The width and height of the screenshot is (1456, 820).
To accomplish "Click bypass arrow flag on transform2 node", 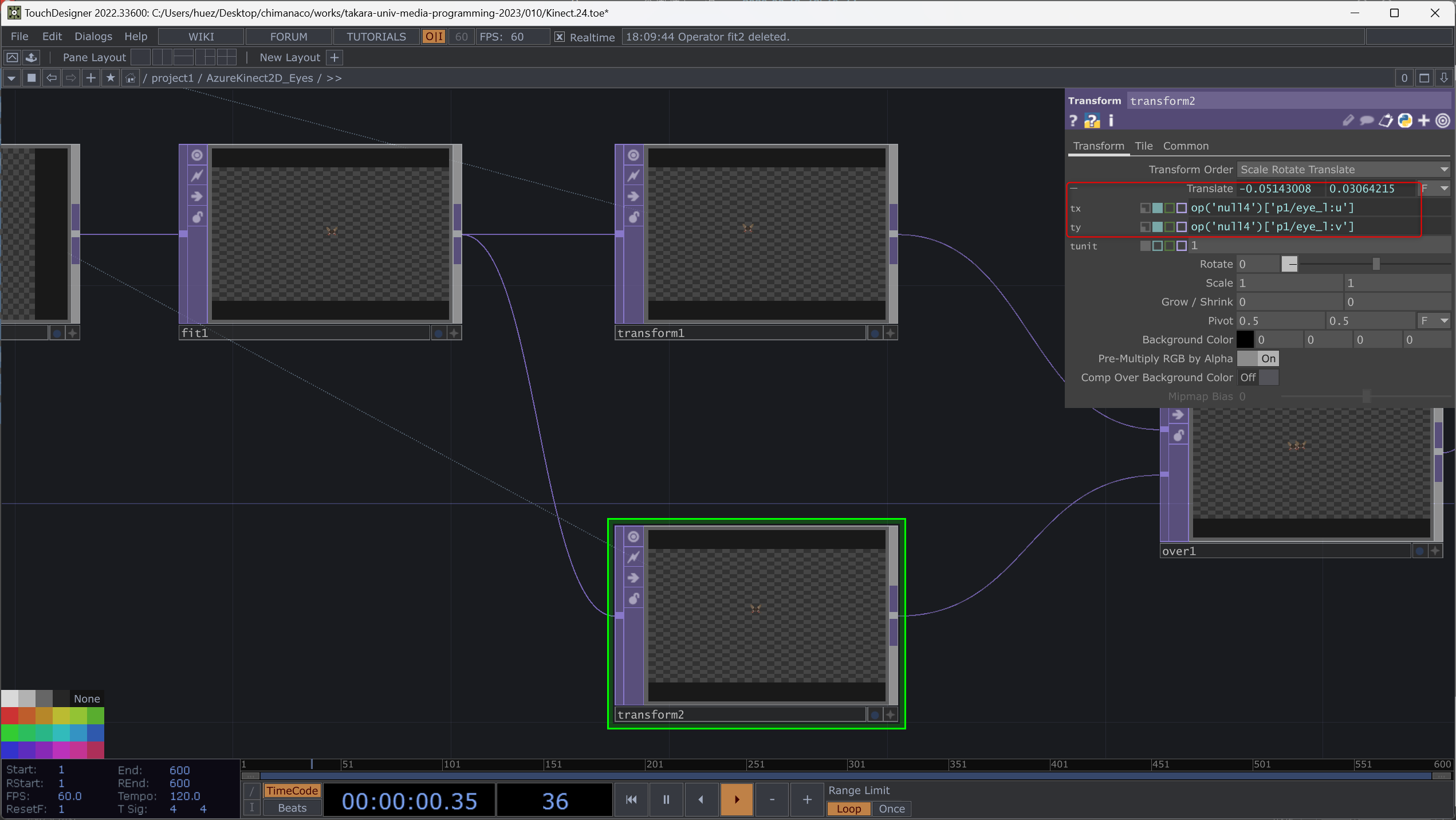I will click(633, 578).
